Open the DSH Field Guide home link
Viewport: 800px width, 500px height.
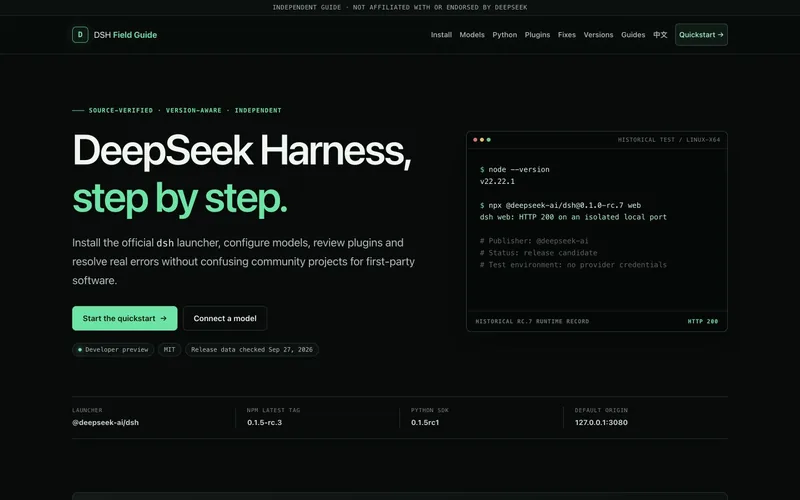click(115, 35)
